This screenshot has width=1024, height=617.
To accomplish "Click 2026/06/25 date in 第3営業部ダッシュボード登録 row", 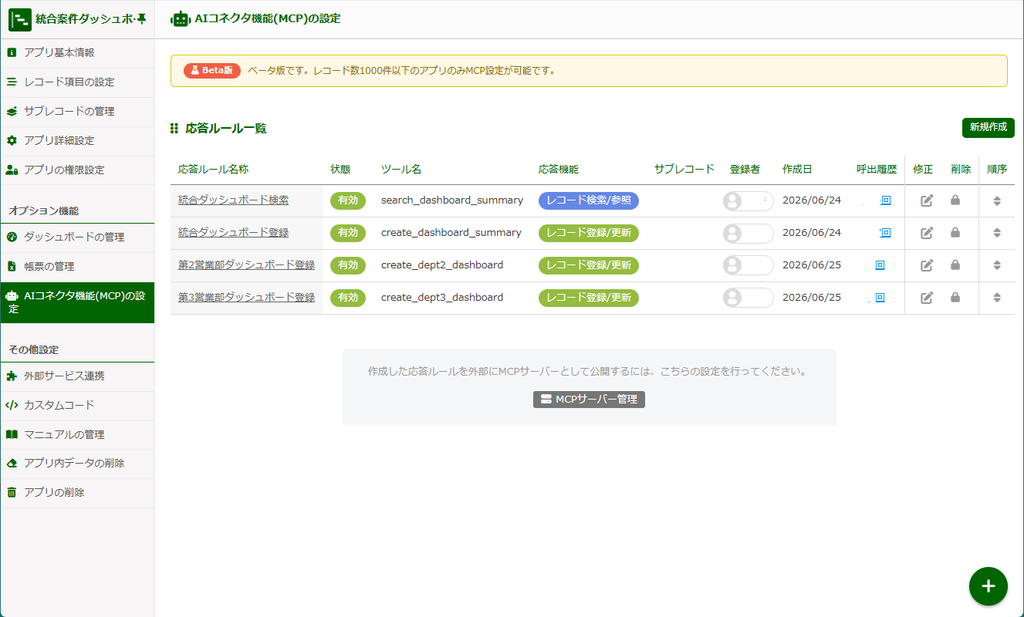I will click(x=812, y=298).
